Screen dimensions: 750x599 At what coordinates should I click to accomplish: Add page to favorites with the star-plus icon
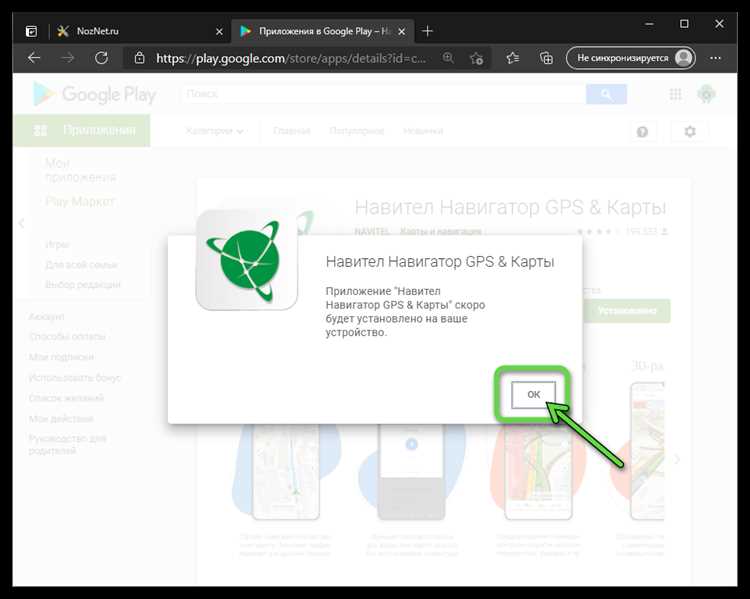[x=477, y=58]
